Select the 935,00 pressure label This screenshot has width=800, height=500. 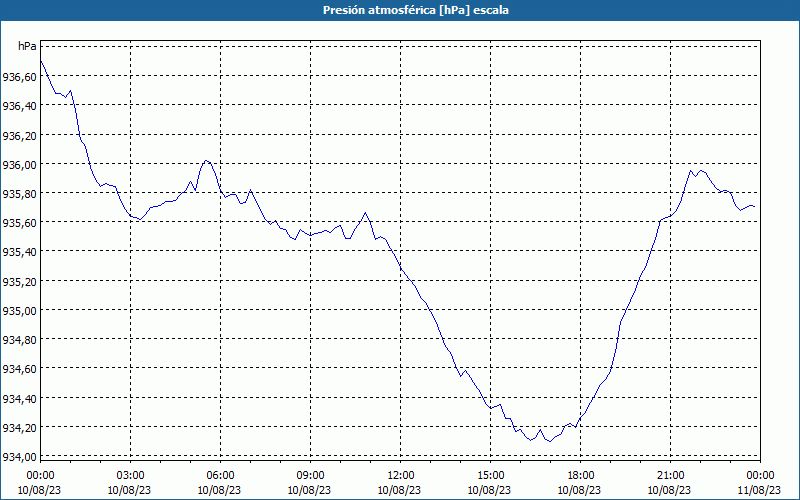19,311
